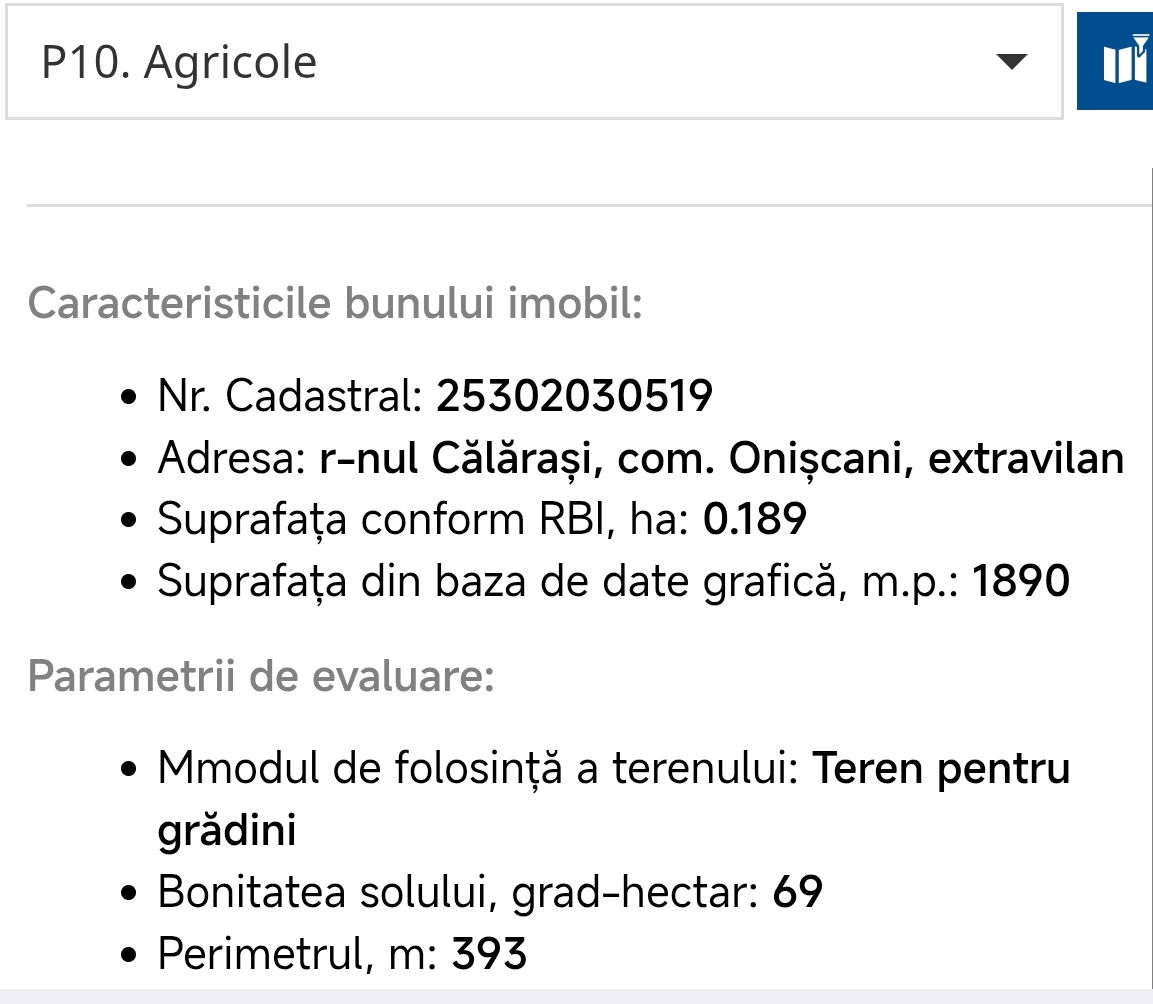Click the Mmodul de folosință a terenului label
The width and height of the screenshot is (1153, 1004).
click(479, 769)
